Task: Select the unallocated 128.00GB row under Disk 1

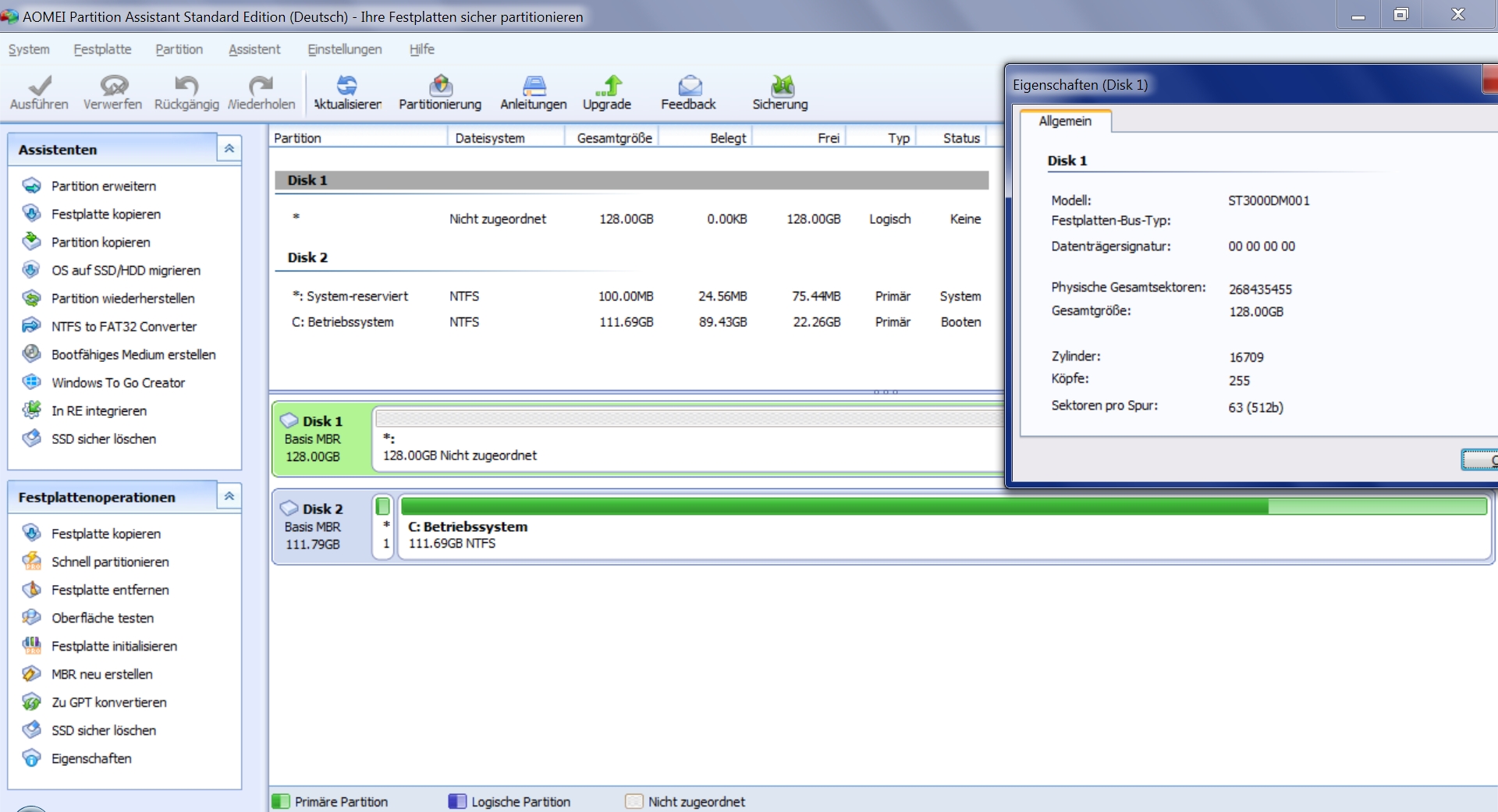Action: pos(632,219)
